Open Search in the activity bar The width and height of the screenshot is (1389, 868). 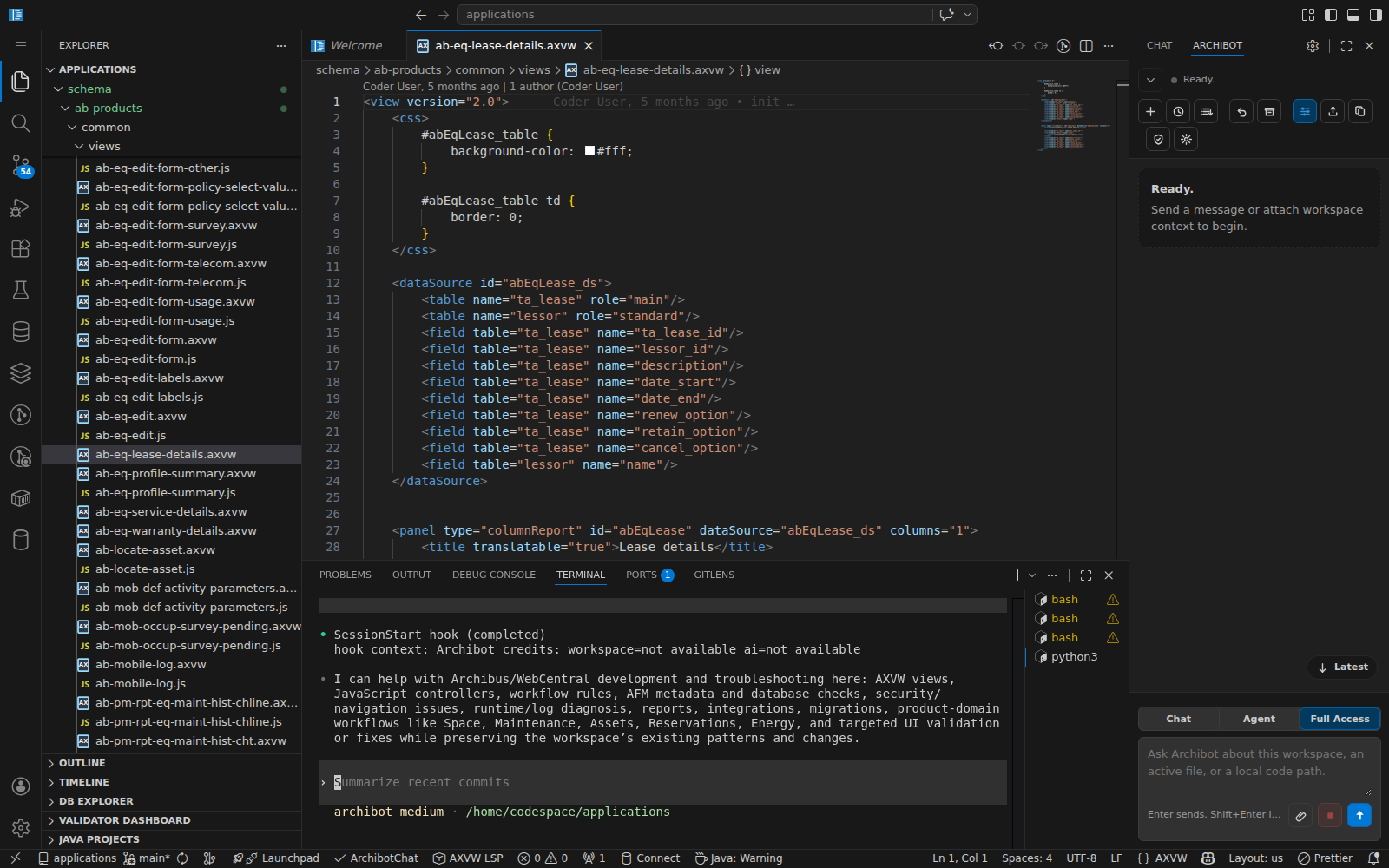[x=21, y=123]
